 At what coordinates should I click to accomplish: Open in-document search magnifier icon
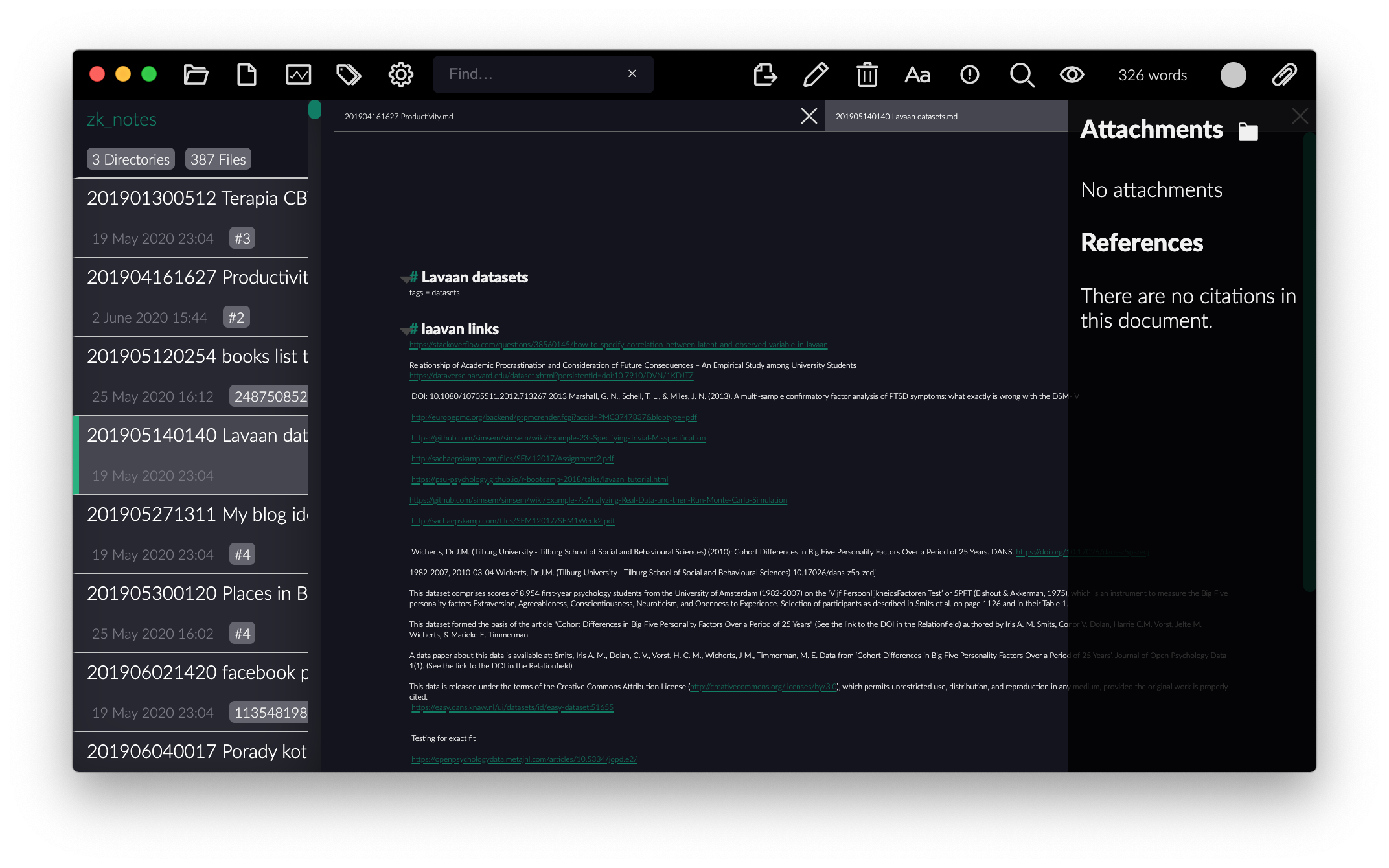coord(1022,75)
